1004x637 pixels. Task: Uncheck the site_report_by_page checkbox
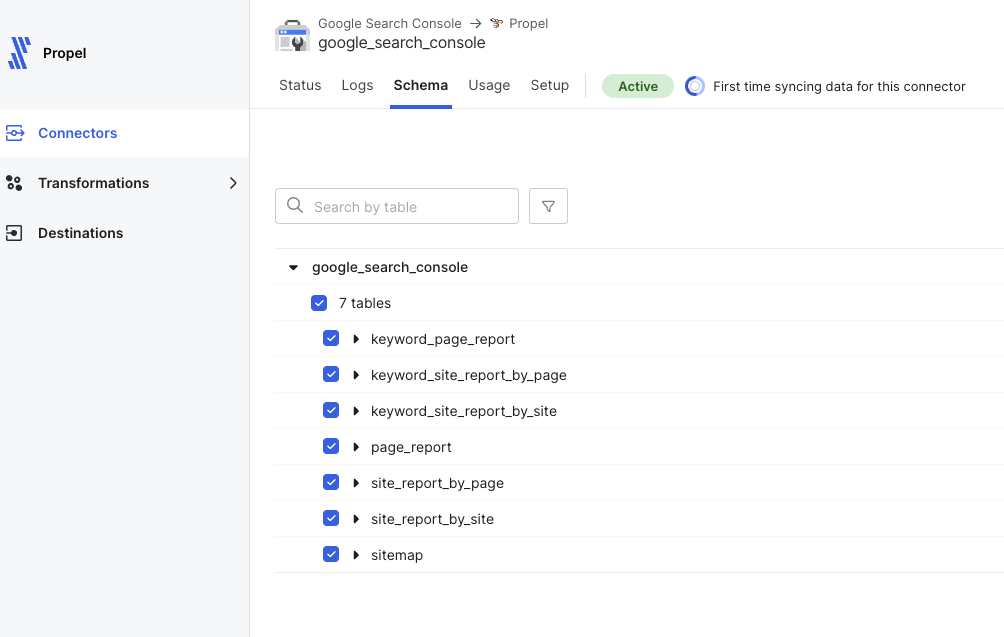(x=331, y=481)
